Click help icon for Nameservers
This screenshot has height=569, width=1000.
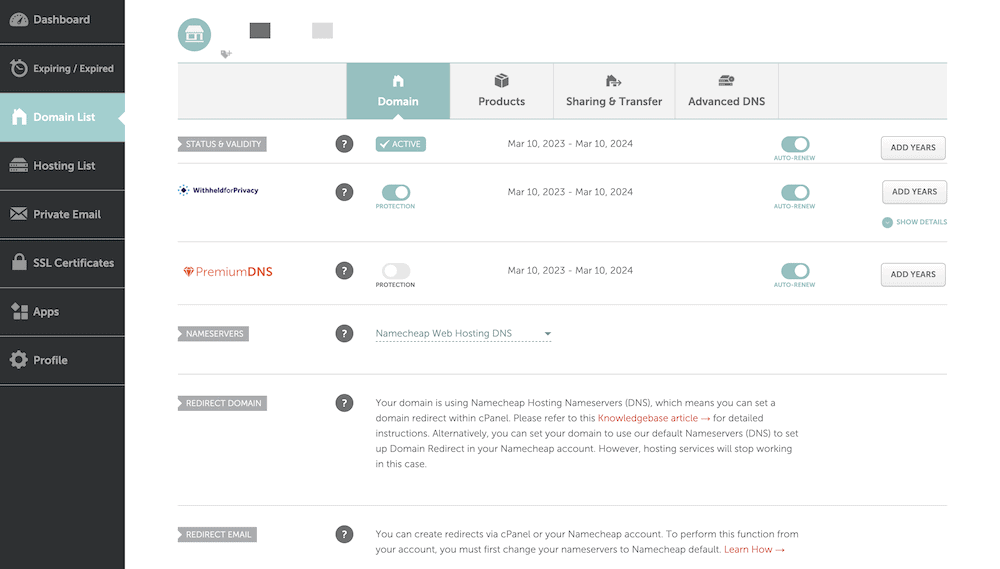pos(344,334)
